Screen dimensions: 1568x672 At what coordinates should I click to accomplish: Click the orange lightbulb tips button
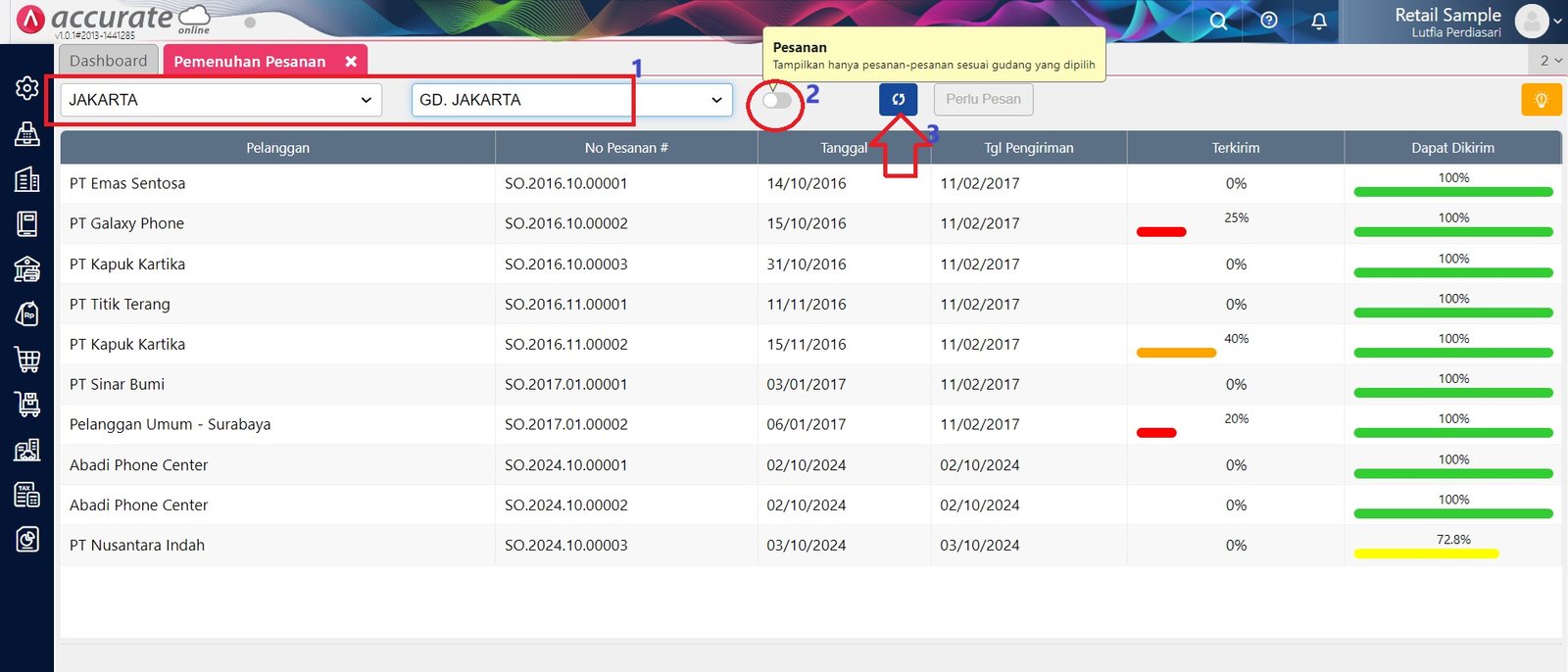(x=1541, y=100)
